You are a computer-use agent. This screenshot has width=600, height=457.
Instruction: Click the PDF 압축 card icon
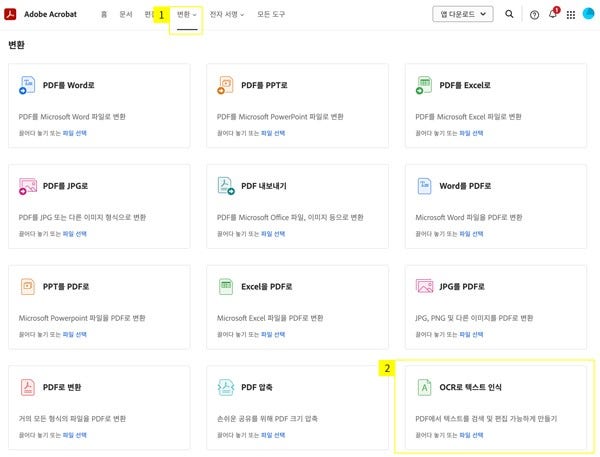click(x=226, y=387)
